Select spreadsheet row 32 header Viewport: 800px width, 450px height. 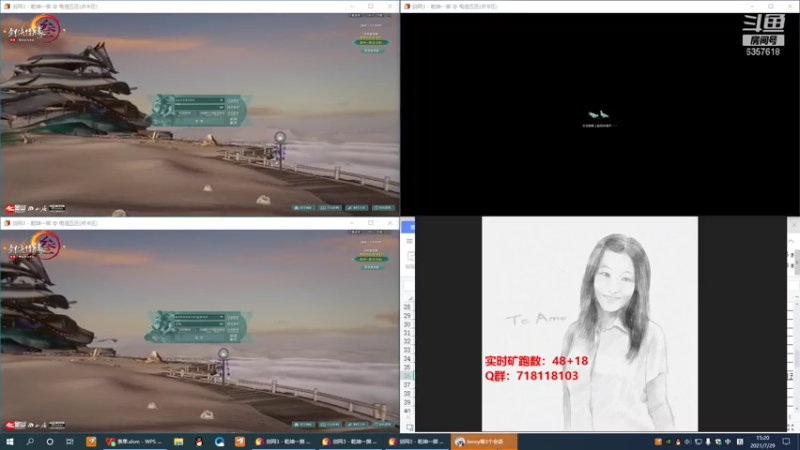pos(407,341)
